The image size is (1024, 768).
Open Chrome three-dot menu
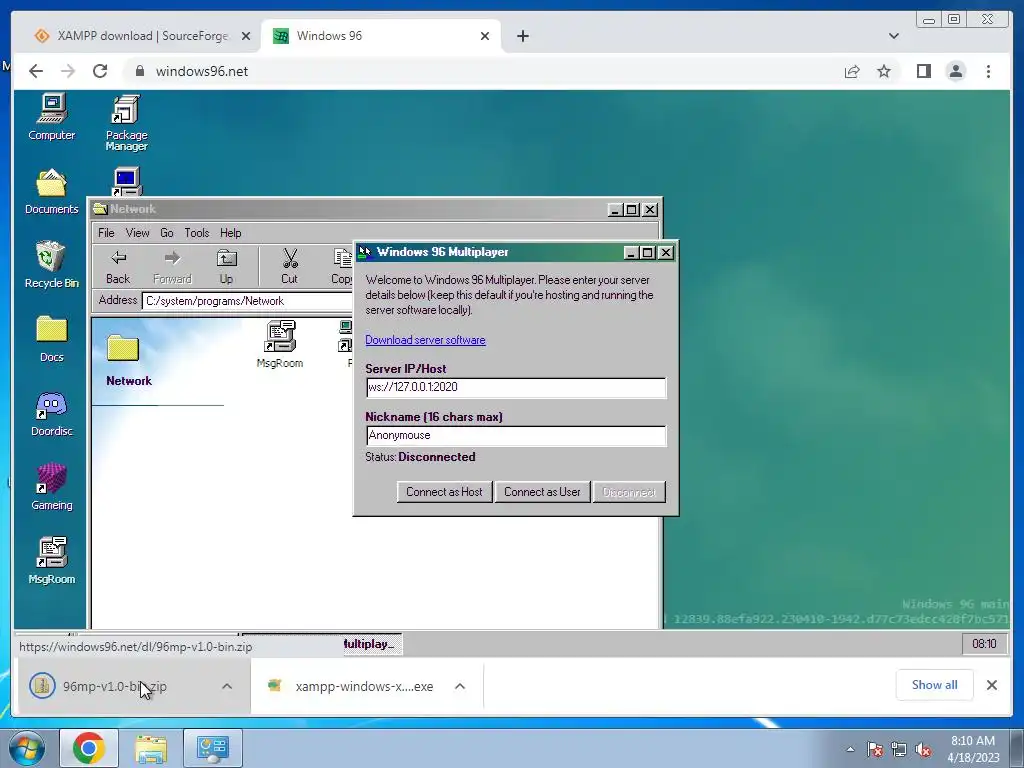pyautogui.click(x=988, y=71)
